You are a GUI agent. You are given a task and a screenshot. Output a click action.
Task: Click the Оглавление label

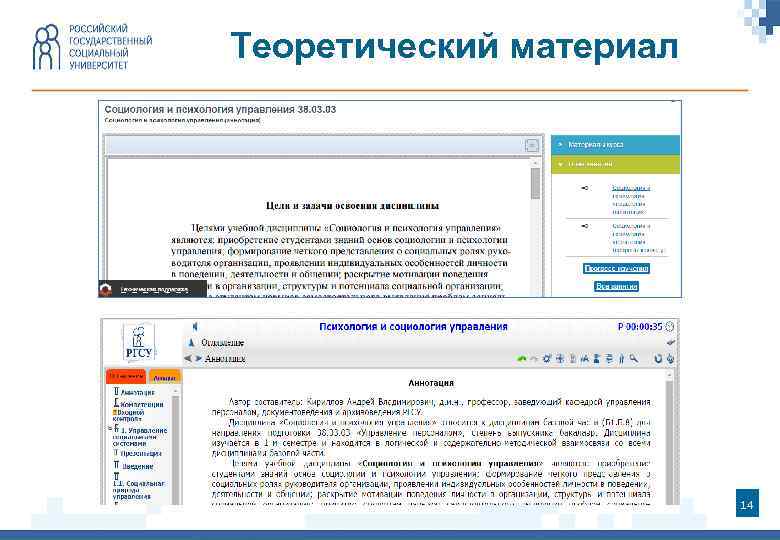click(222, 343)
